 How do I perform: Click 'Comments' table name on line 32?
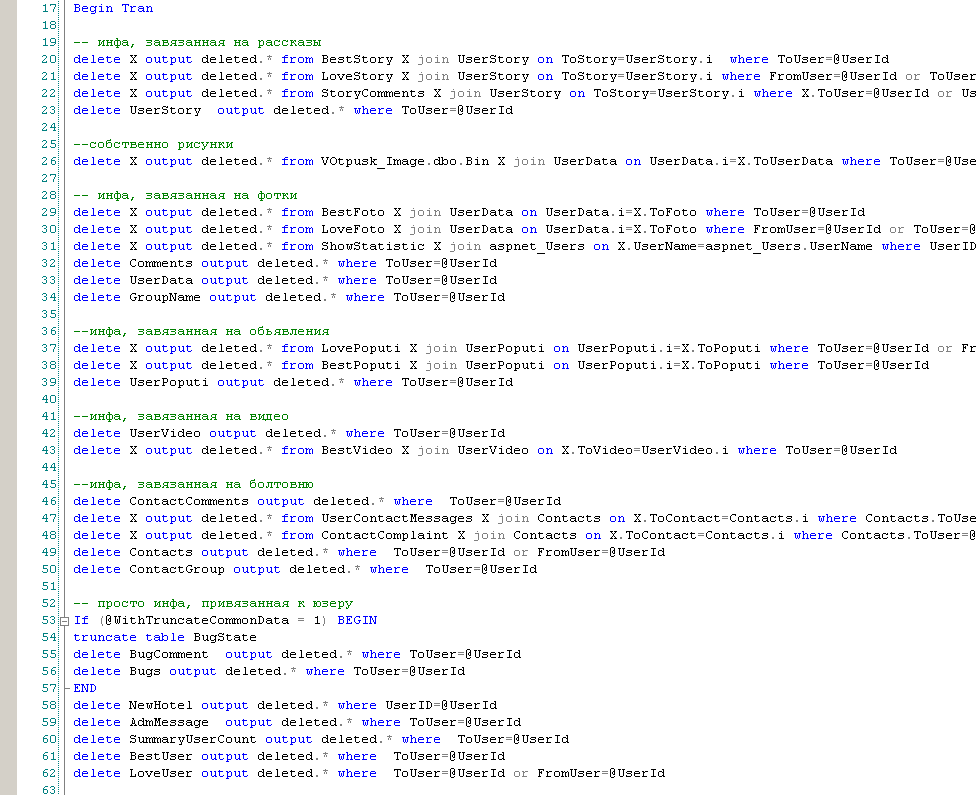[x=161, y=263]
